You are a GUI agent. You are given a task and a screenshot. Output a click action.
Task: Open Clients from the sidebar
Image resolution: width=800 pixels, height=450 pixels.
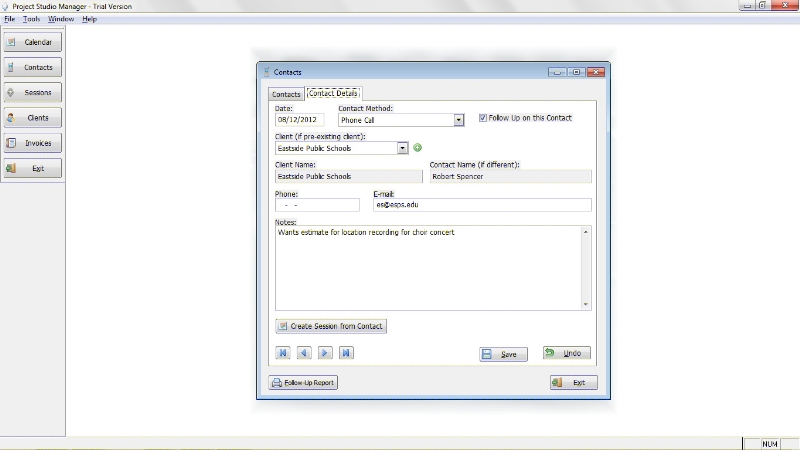tap(33, 118)
